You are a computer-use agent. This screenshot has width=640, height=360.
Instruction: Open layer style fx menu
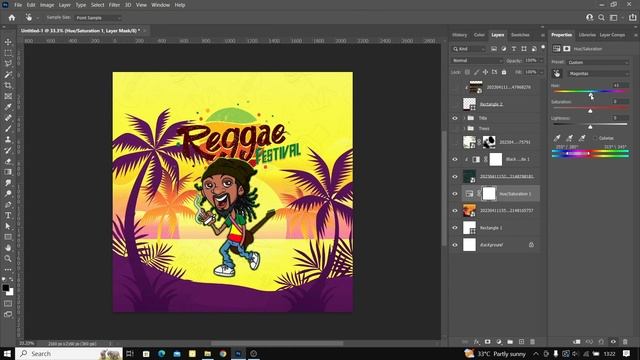476,342
